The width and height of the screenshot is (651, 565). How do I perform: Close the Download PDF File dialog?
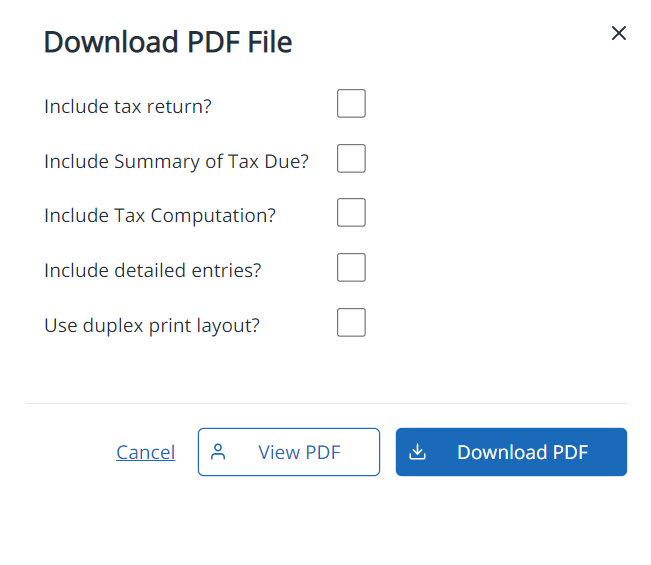pos(619,33)
